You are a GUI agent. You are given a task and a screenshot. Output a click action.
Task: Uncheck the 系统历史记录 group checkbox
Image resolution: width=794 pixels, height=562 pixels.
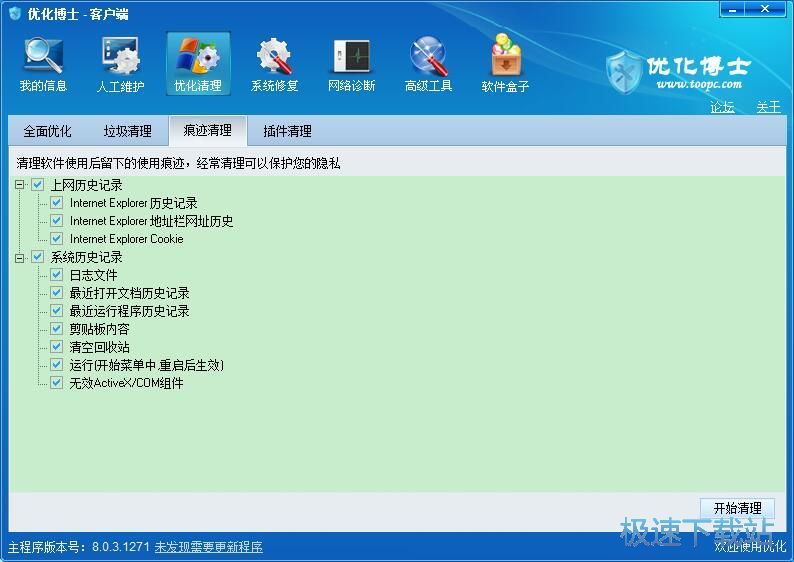tap(37, 257)
